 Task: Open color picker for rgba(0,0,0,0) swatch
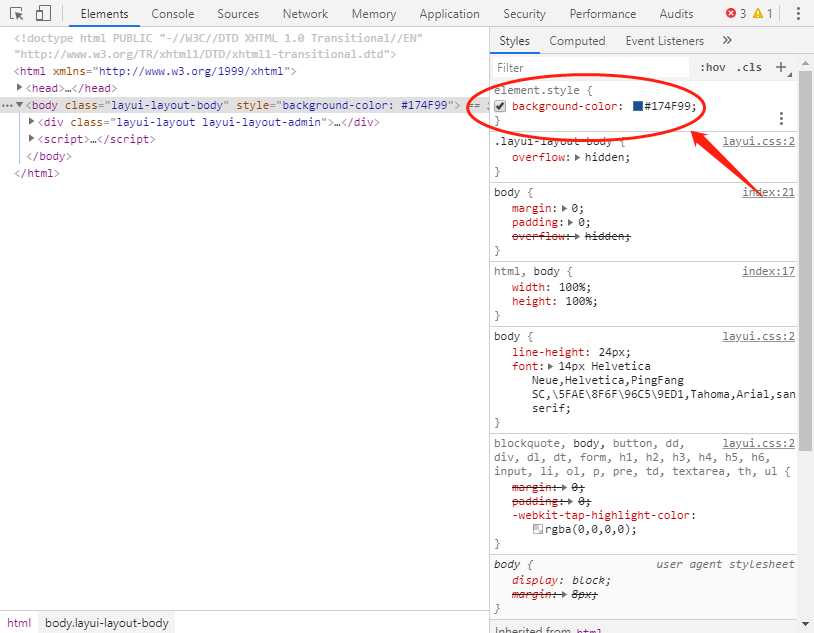pyautogui.click(x=538, y=529)
